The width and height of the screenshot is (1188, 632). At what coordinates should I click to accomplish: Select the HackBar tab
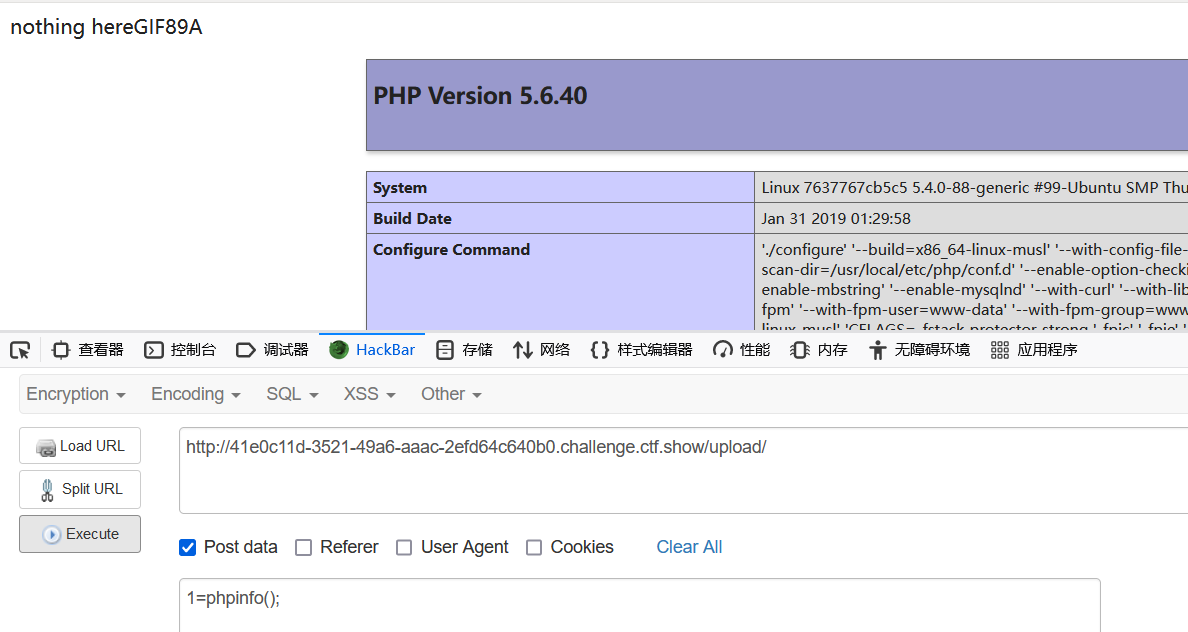372,350
